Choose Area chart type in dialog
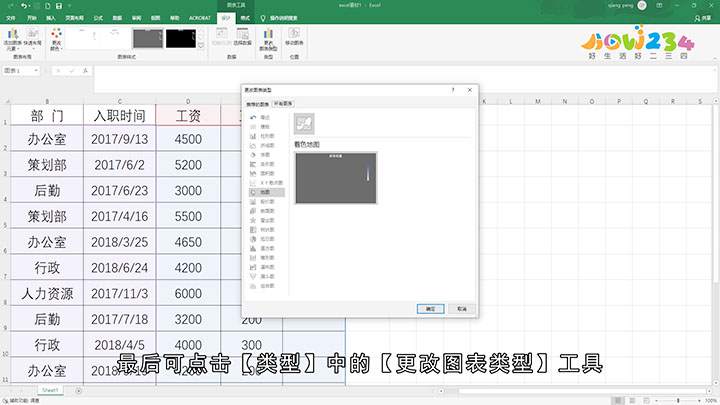Viewport: 720px width, 405px height. pos(266,174)
